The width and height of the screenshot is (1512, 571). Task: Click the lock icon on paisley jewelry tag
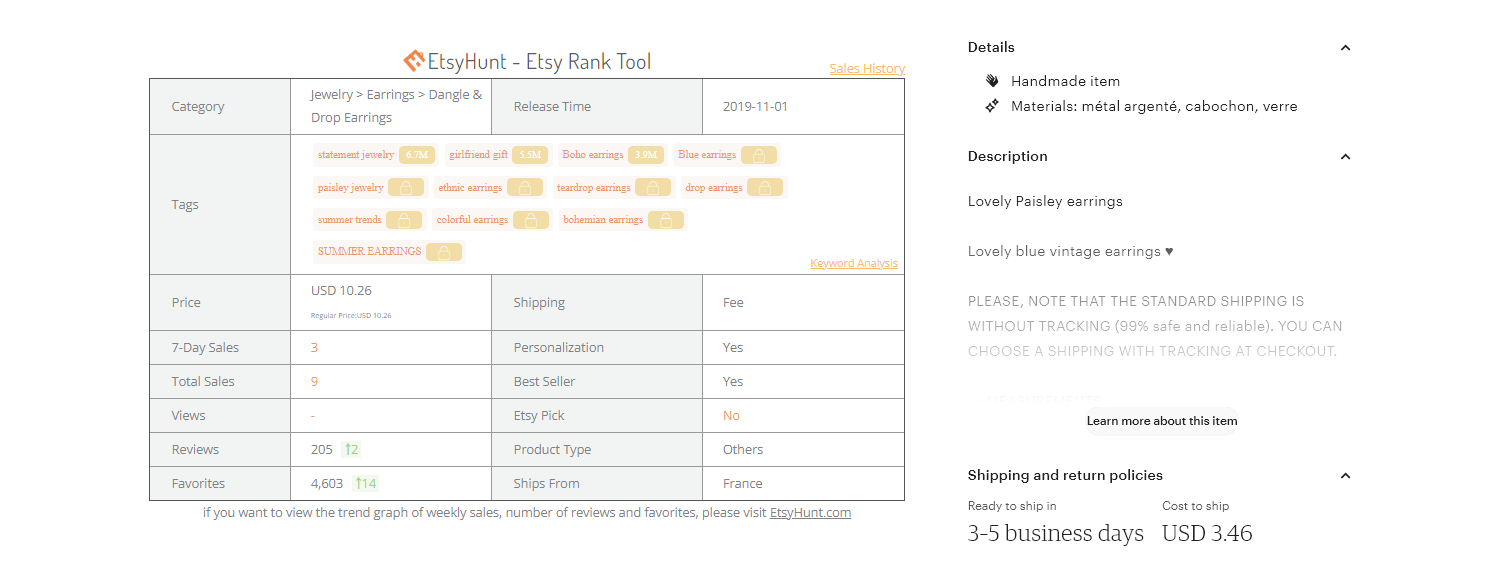point(406,188)
